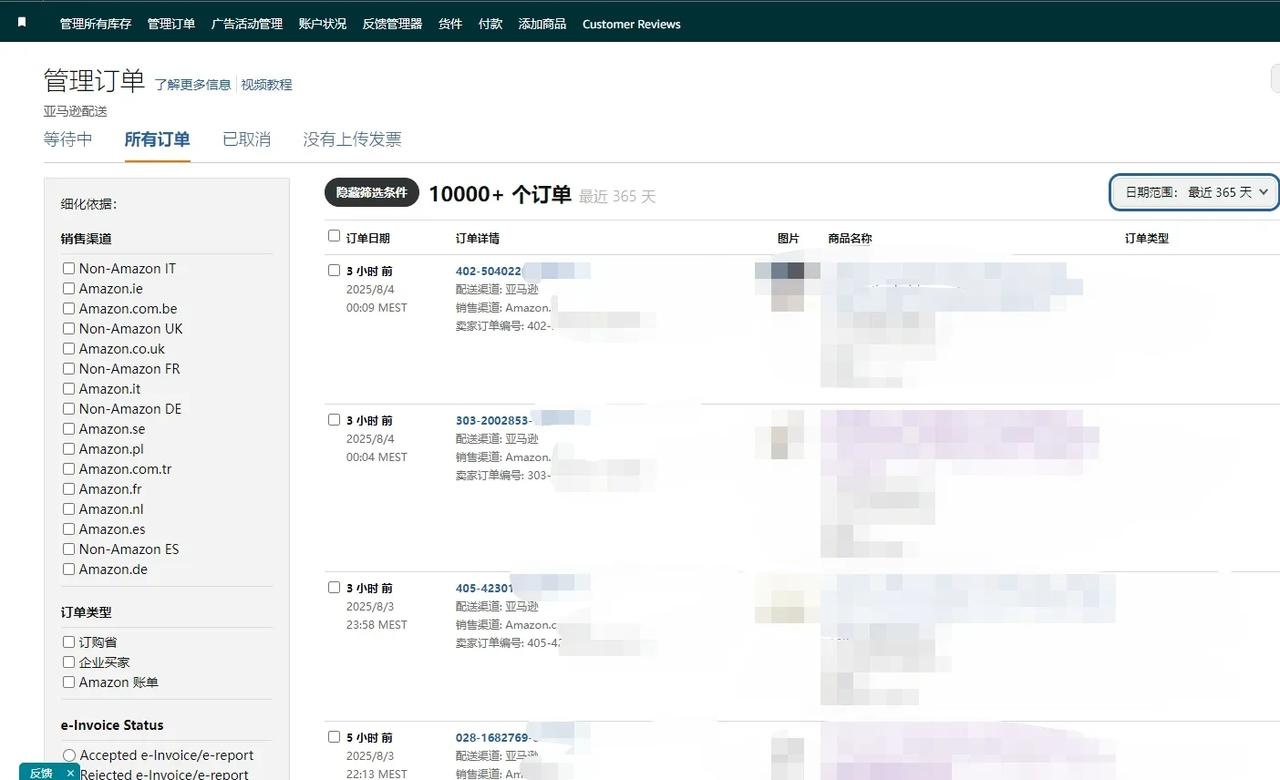Check Non-Amazon ES filter
The width and height of the screenshot is (1280, 780).
point(69,548)
